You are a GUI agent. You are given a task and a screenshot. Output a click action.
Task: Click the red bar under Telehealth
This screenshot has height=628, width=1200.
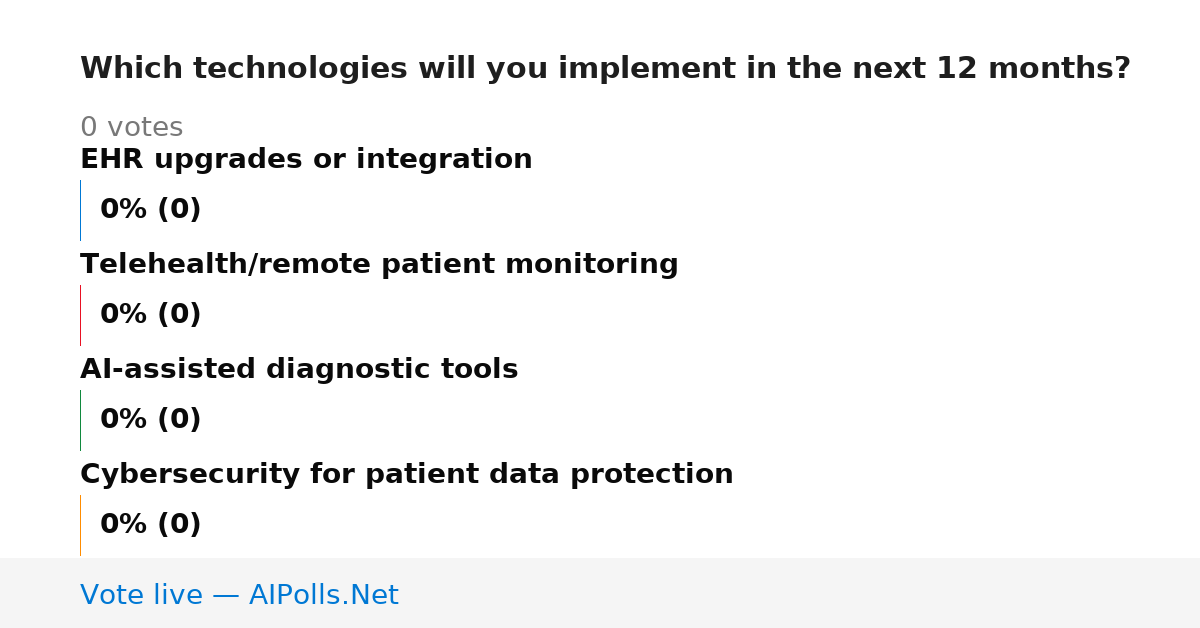point(80,315)
